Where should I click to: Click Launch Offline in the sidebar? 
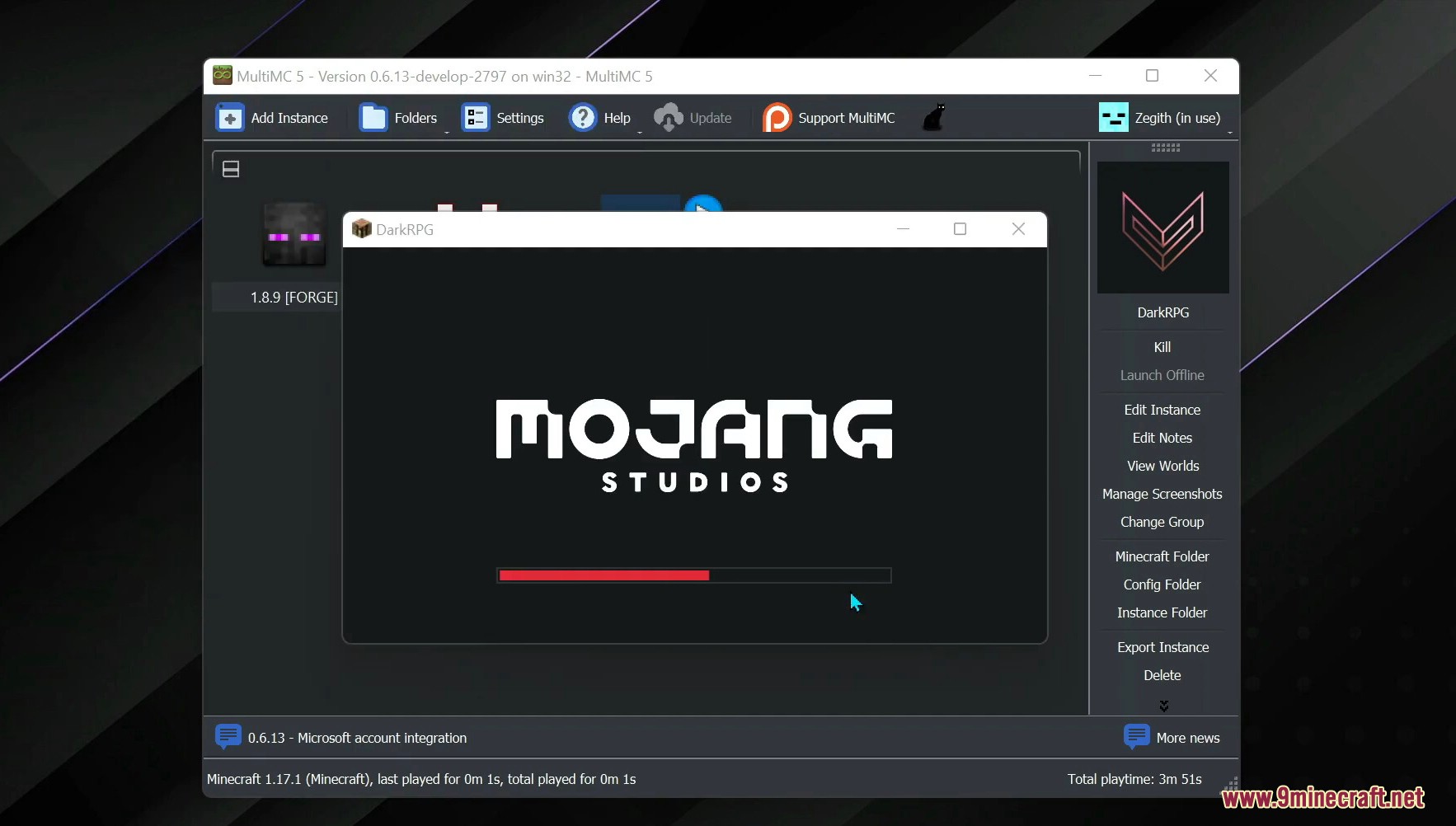point(1162,375)
